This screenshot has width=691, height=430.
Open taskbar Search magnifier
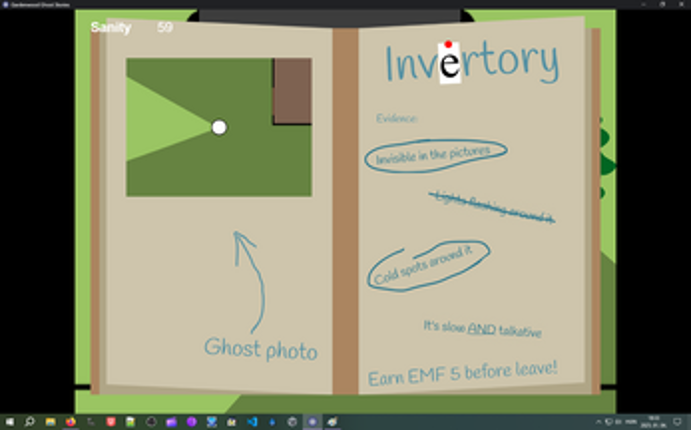[30, 422]
